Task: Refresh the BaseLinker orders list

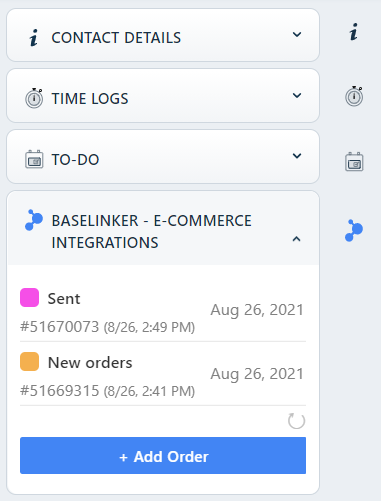Action: coord(296,421)
